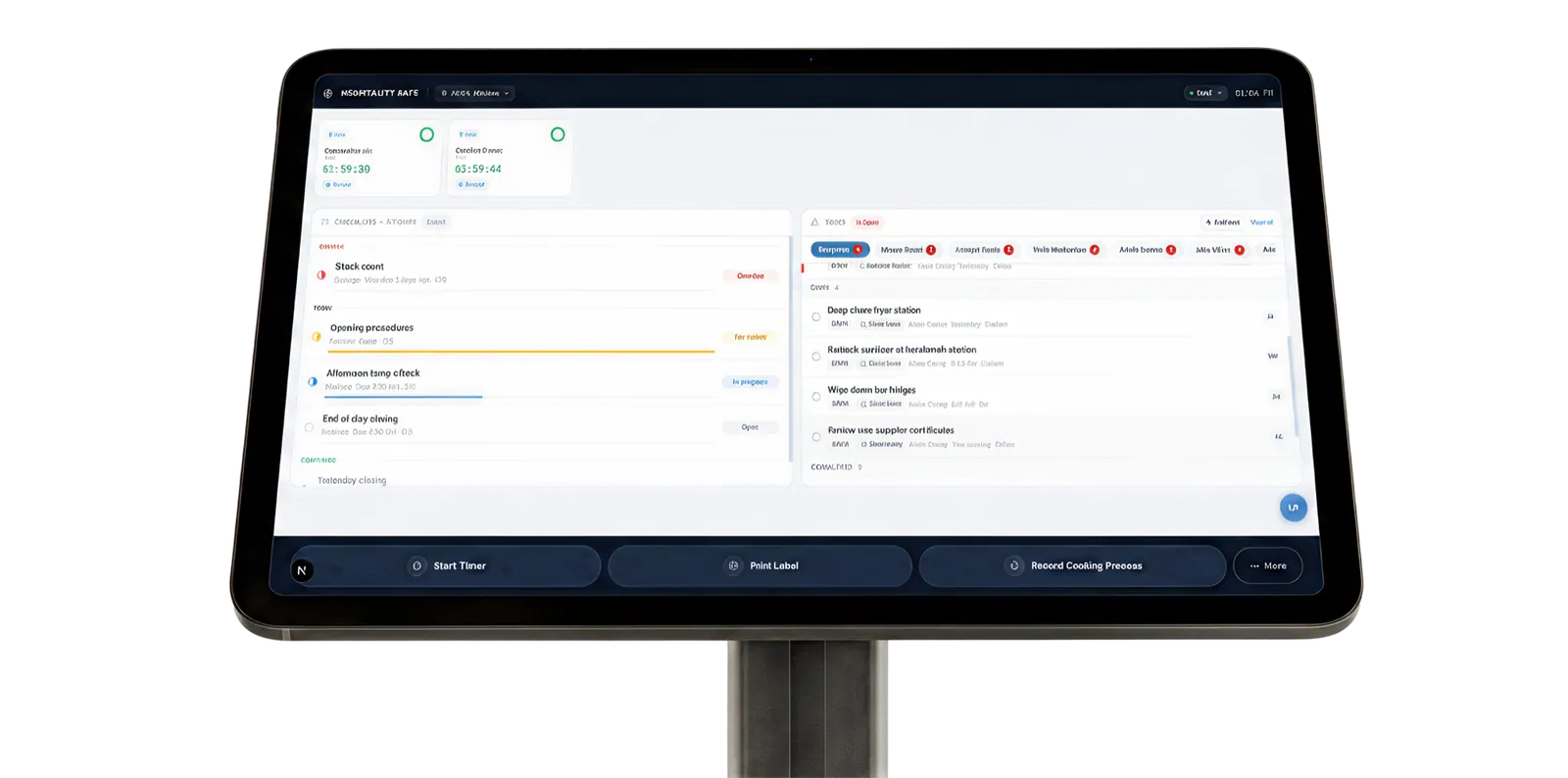The height and width of the screenshot is (778, 1568).
Task: Click the yellow progress bar under Opening procedures
Action: click(520, 351)
